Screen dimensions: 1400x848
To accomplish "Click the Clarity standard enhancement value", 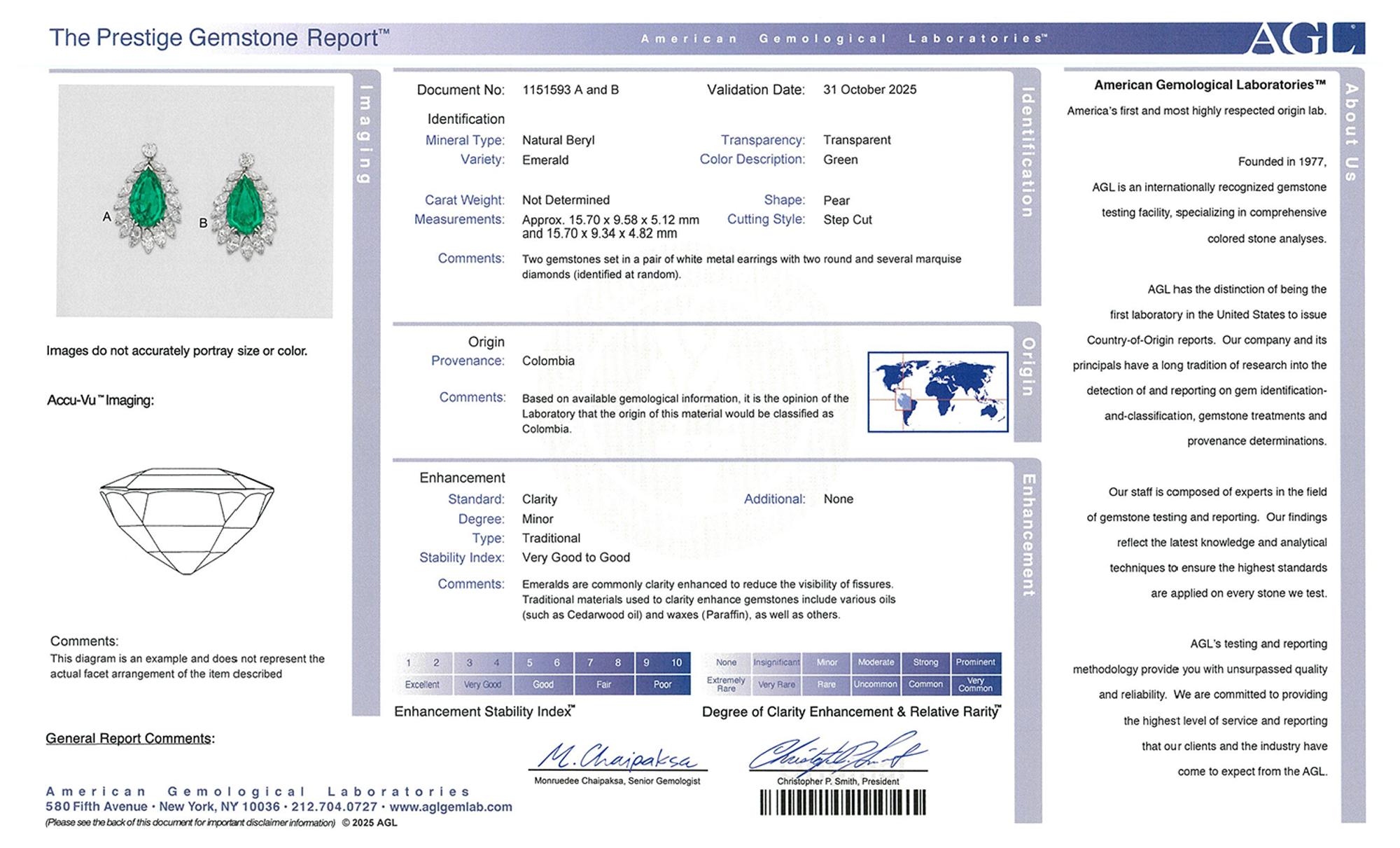I will click(x=540, y=499).
